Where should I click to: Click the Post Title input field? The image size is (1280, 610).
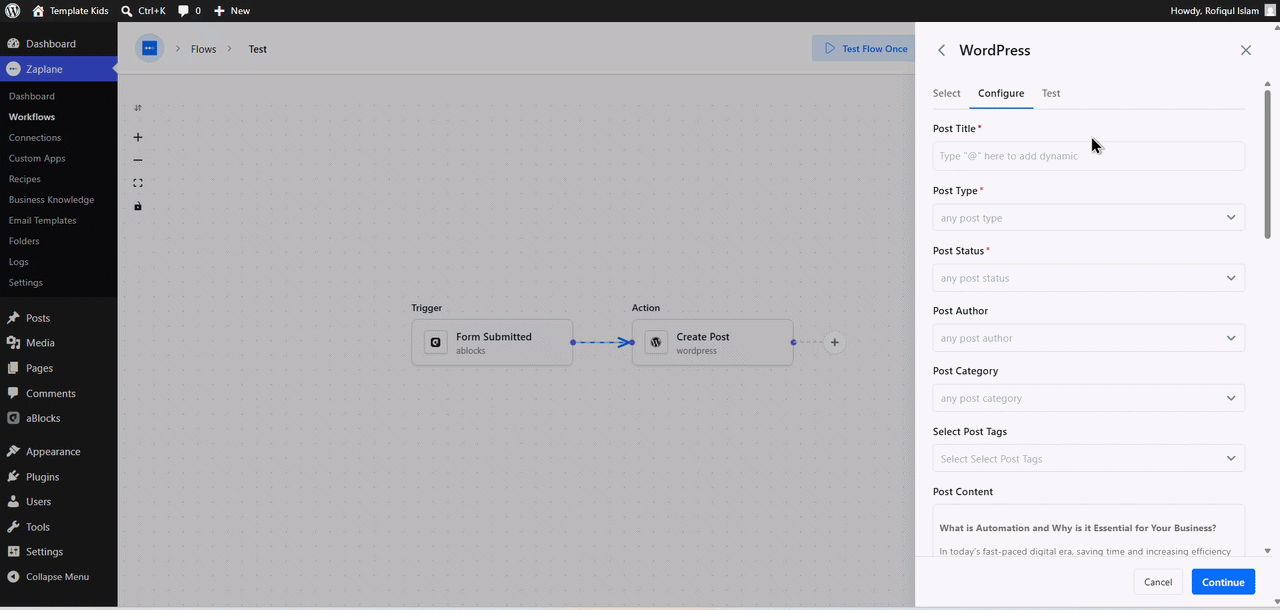1088,155
